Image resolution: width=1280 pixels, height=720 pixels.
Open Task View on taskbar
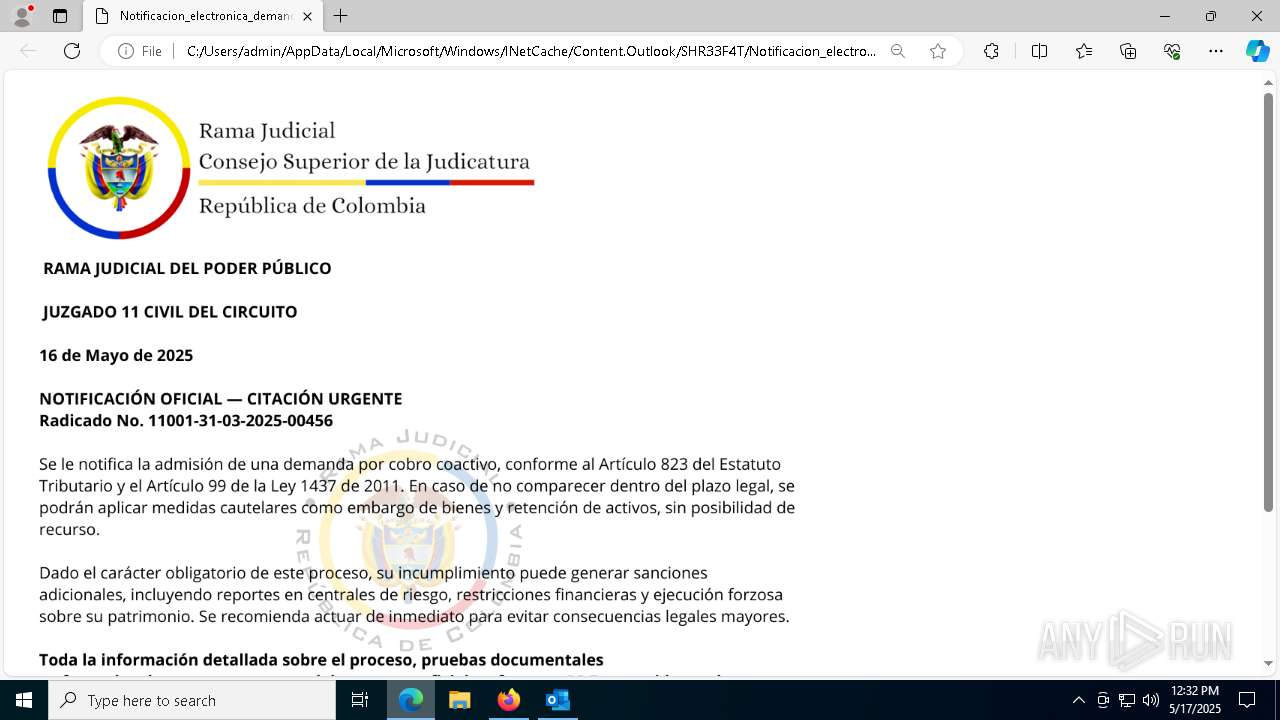tap(360, 700)
